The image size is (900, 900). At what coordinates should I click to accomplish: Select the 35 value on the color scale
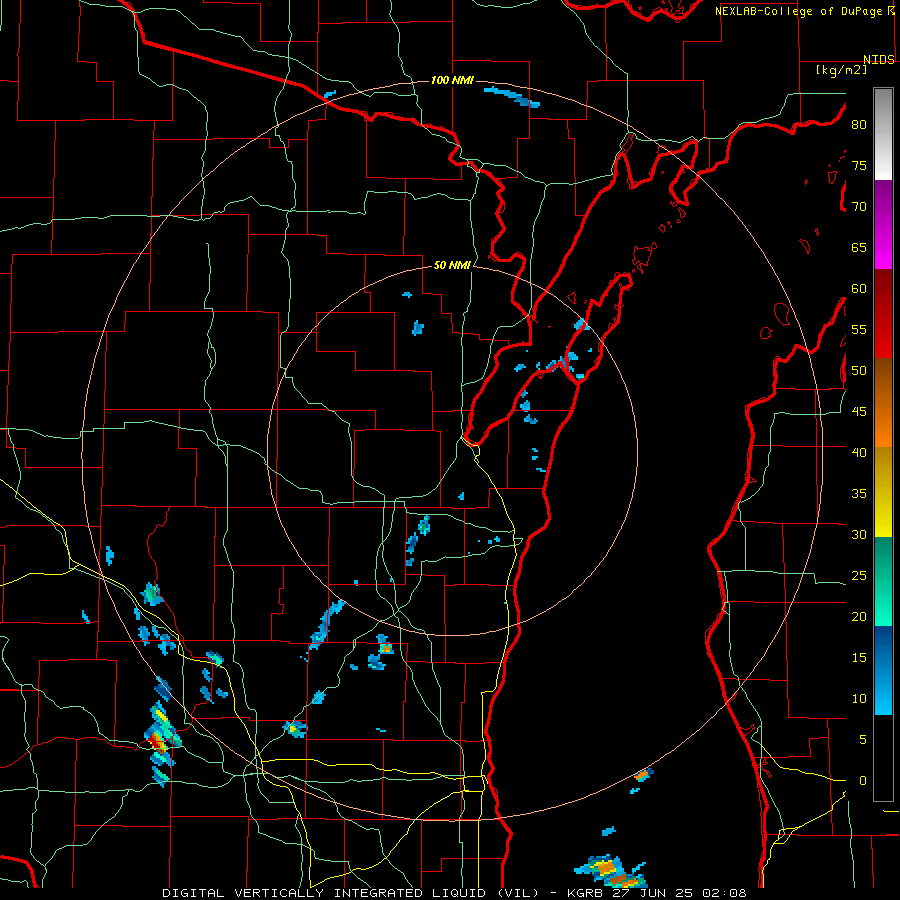coord(859,494)
